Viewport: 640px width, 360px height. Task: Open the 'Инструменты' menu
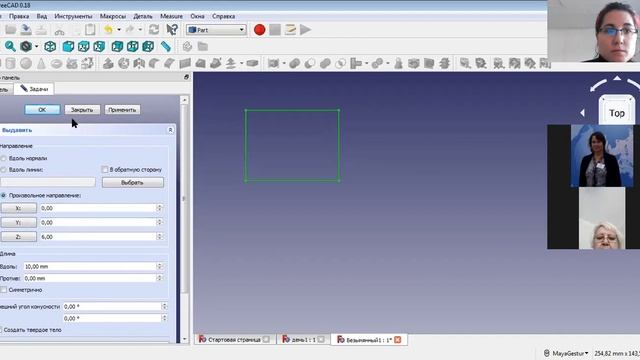[73, 16]
